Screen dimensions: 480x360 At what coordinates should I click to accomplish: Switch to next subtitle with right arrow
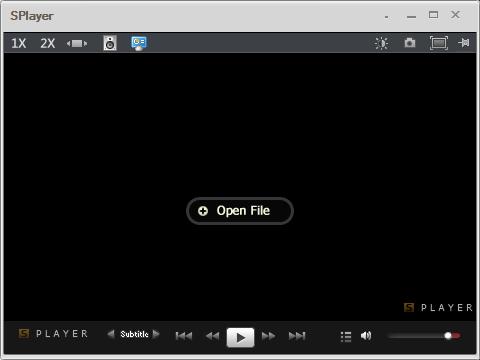pyautogui.click(x=156, y=334)
